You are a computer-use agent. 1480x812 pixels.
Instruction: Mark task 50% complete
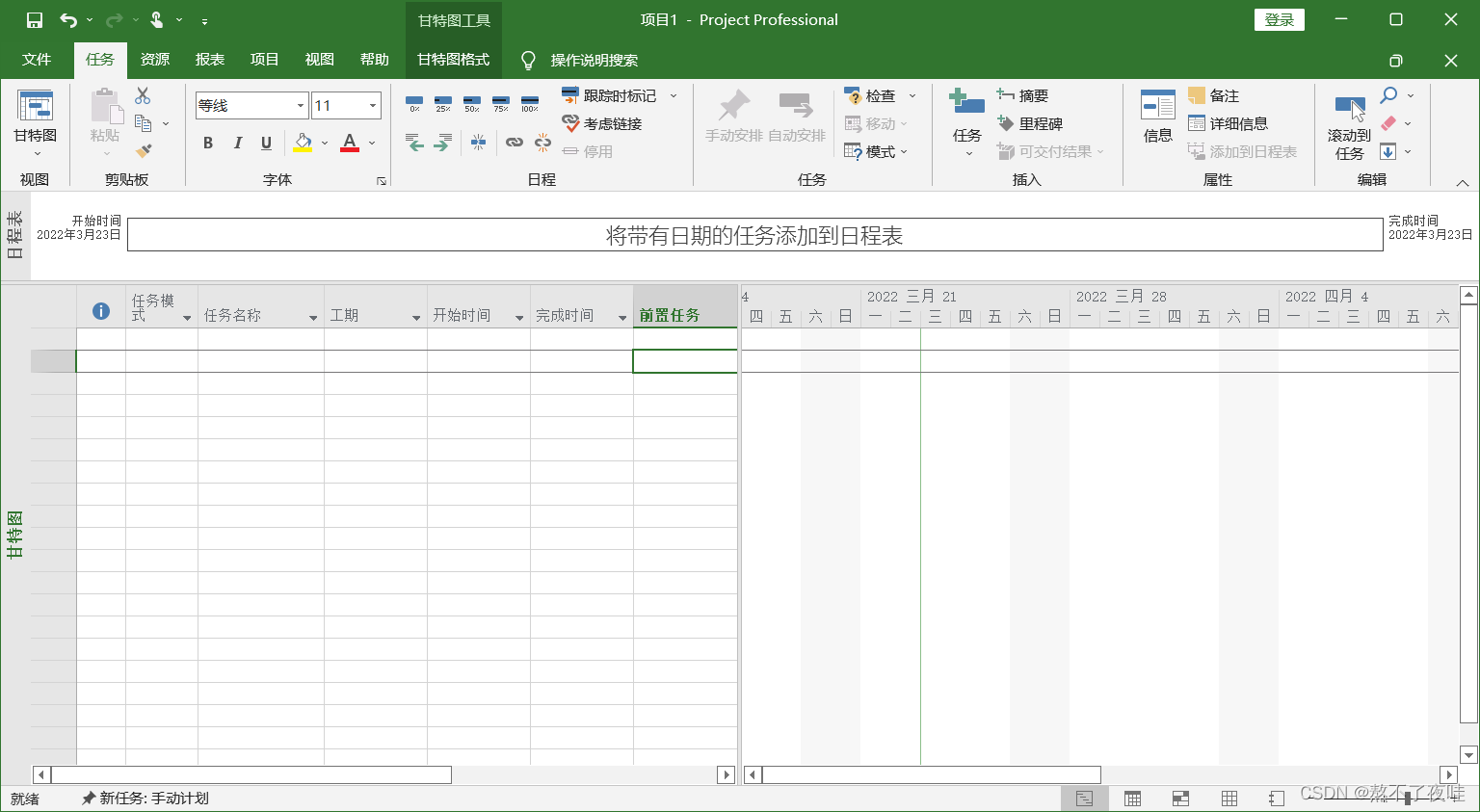472,104
